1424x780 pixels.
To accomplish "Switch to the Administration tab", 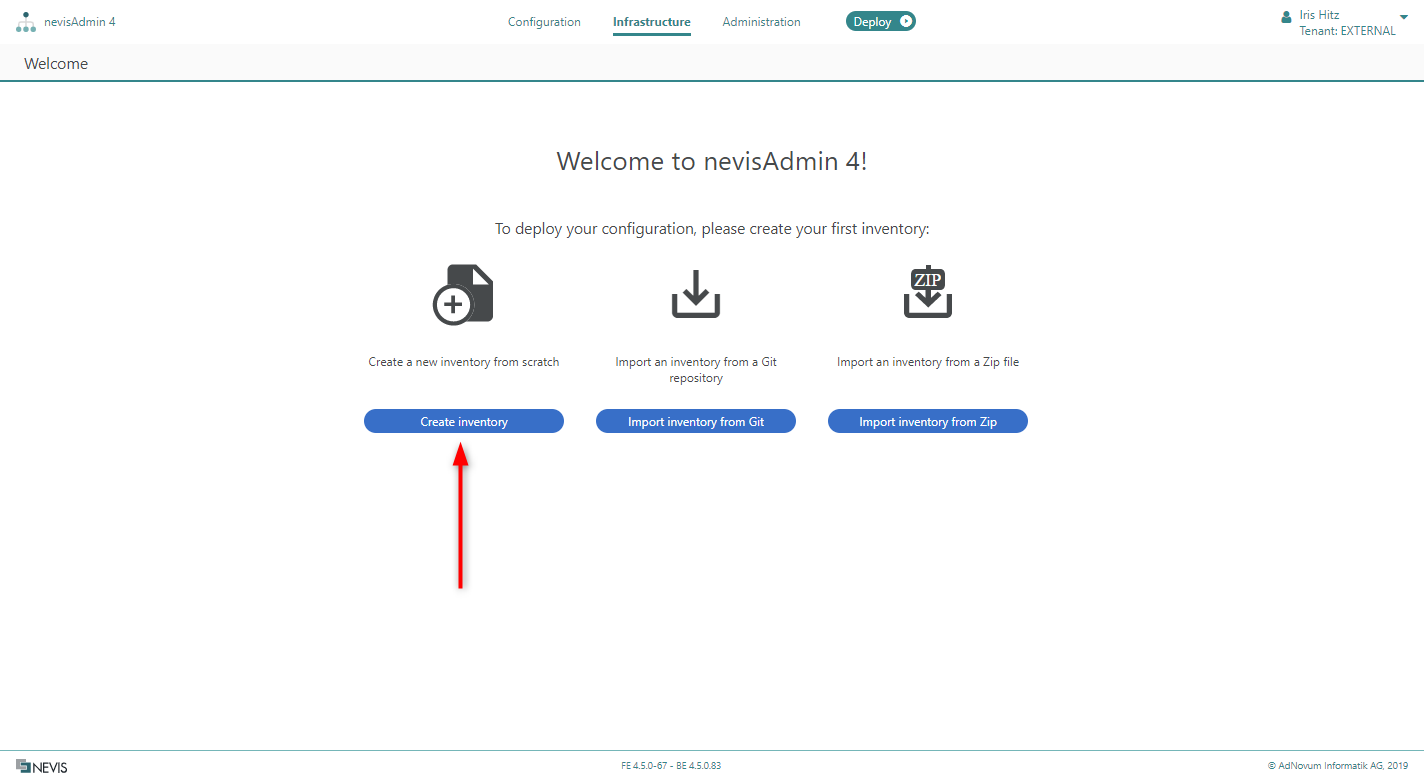I will click(761, 22).
